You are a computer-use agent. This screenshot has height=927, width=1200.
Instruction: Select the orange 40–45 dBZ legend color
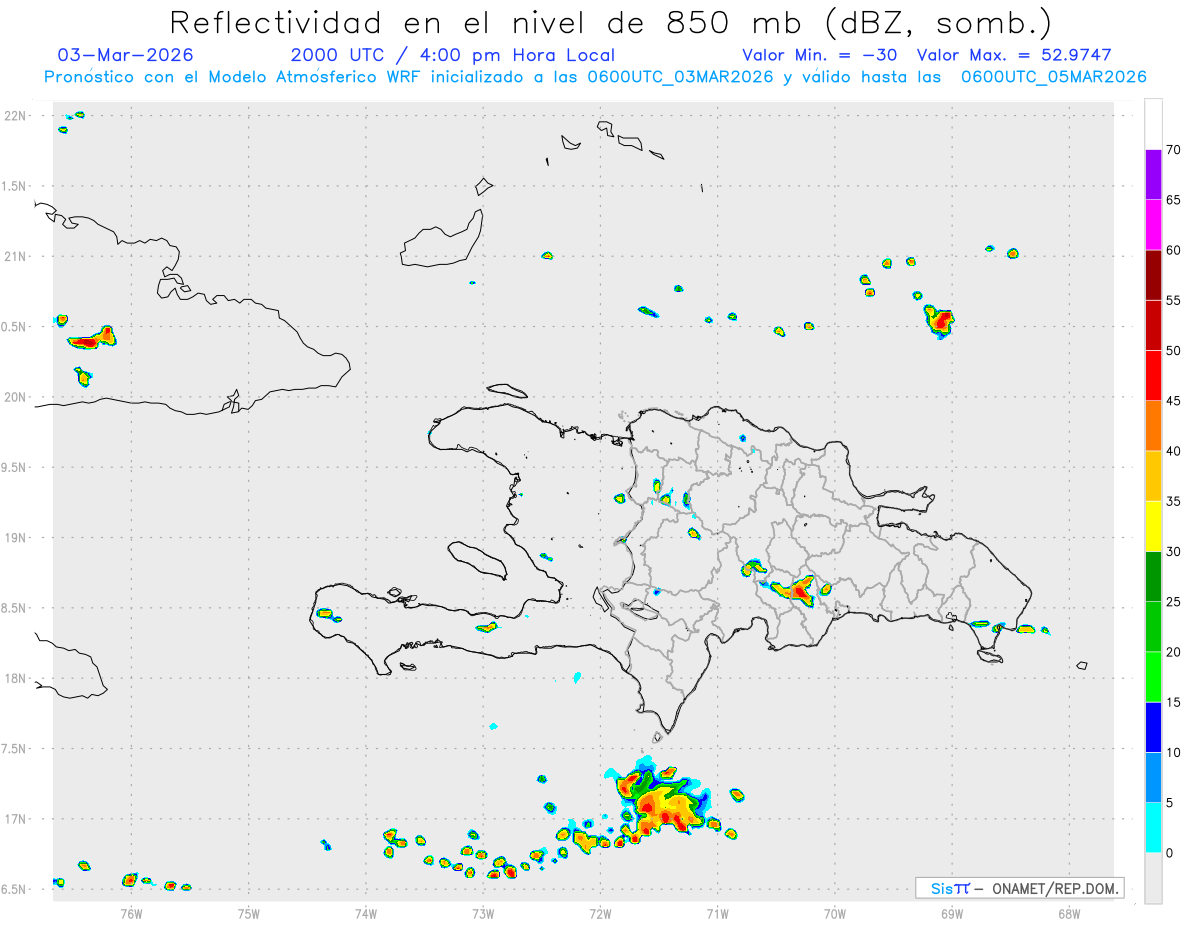pyautogui.click(x=1153, y=426)
